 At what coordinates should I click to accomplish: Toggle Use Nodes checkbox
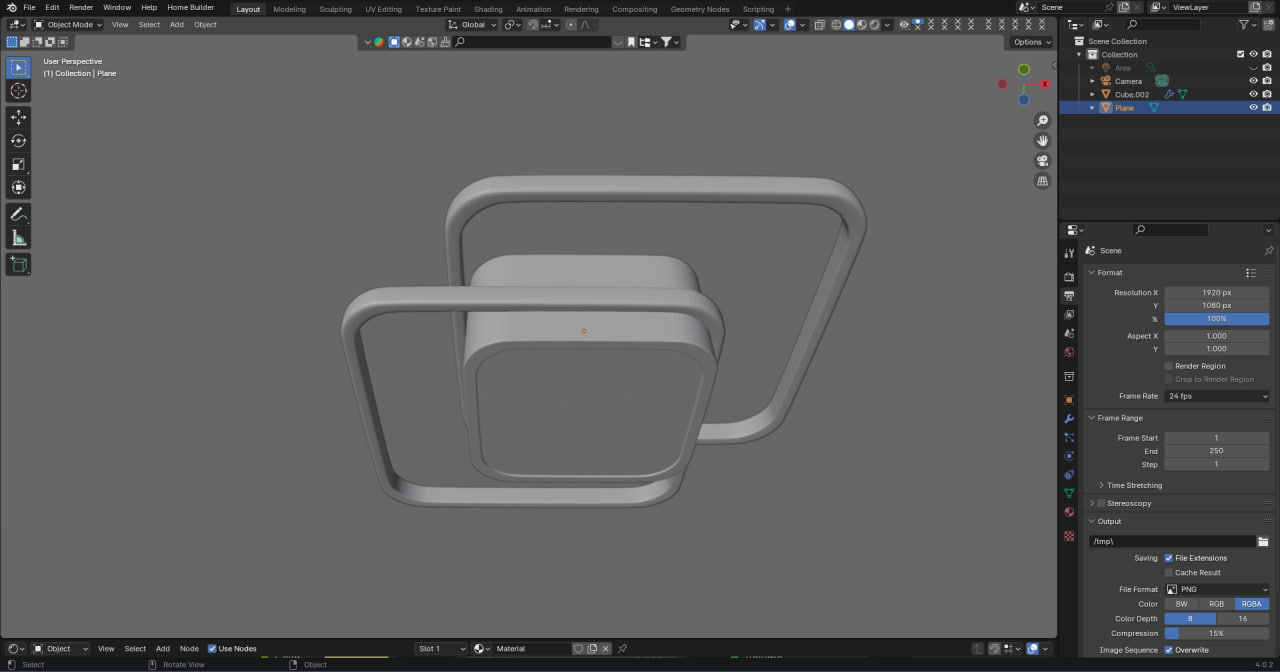212,649
